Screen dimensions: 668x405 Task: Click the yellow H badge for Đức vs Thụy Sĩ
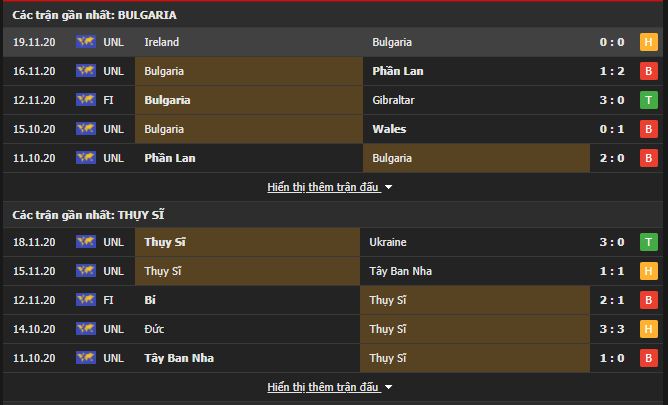(x=648, y=329)
